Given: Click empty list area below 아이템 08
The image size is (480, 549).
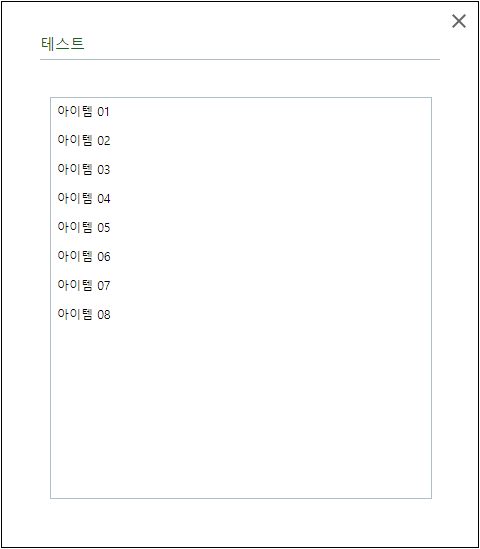Looking at the screenshot, I should click(241, 413).
